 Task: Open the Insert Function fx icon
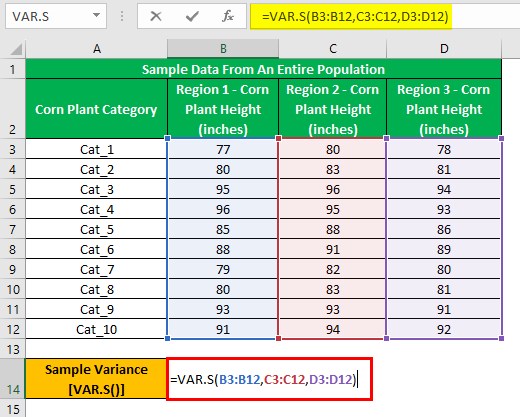[x=228, y=16]
